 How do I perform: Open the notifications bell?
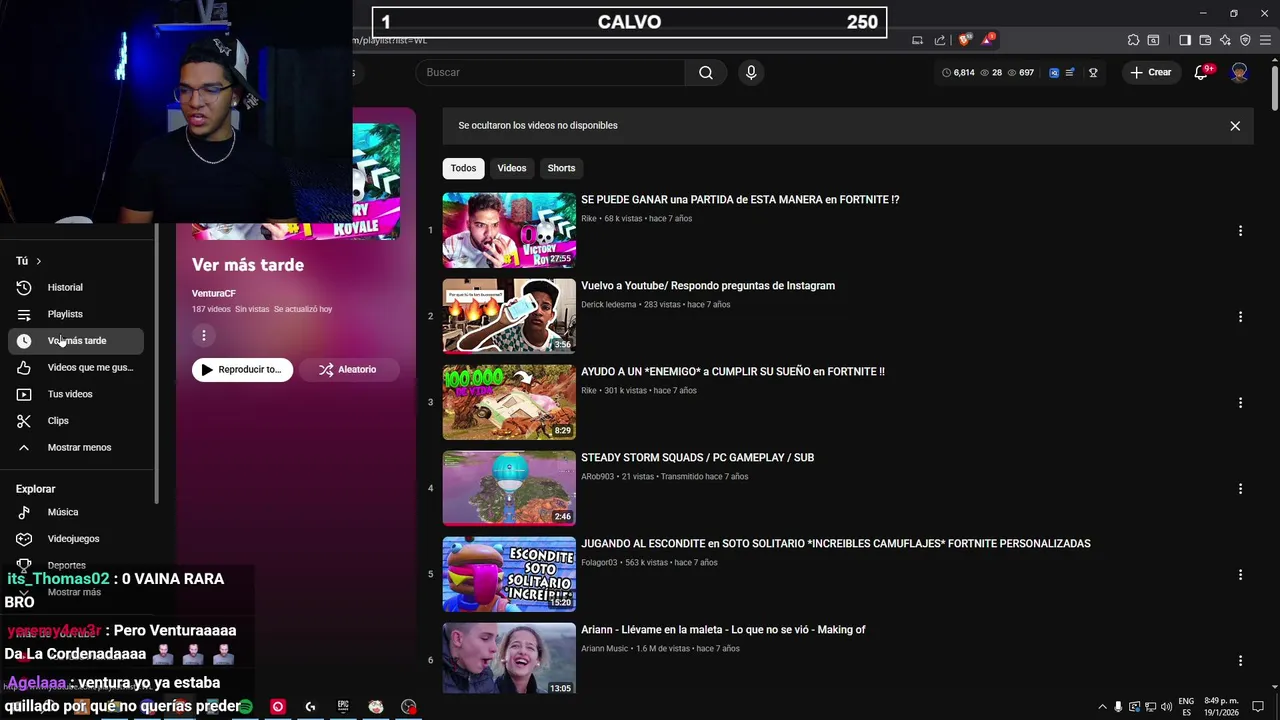pos(1202,72)
